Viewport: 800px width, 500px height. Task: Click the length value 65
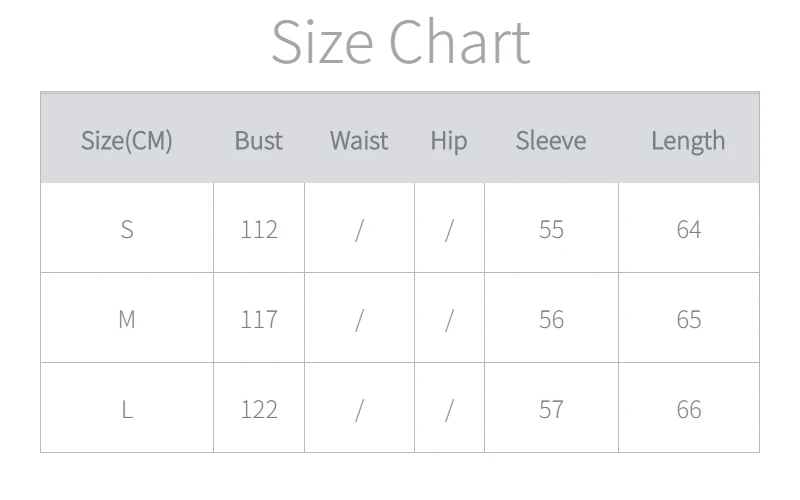[689, 319]
